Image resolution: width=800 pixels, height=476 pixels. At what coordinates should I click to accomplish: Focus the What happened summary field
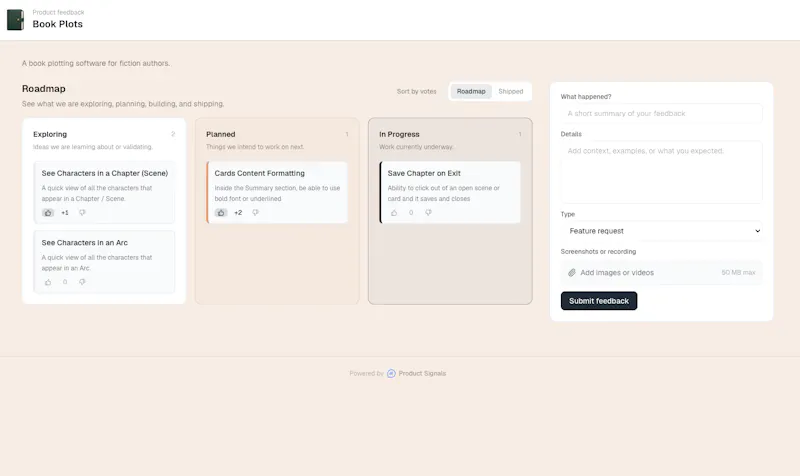point(661,113)
